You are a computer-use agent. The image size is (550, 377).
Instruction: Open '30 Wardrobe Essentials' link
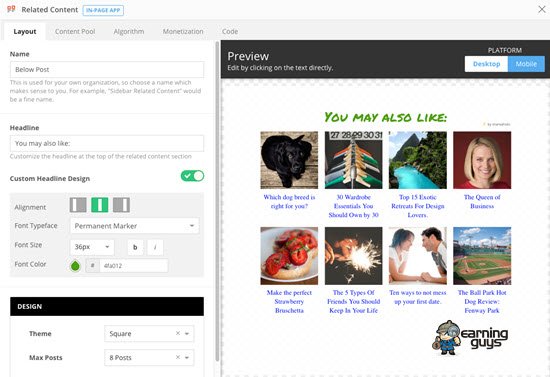point(354,206)
